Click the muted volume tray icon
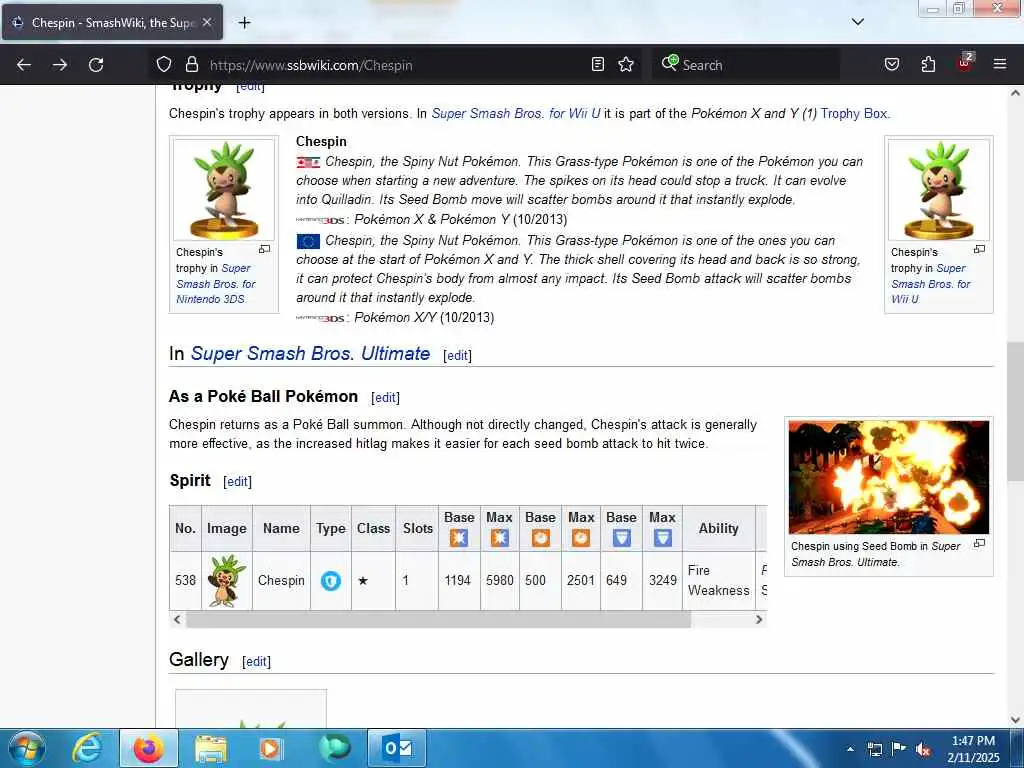This screenshot has height=768, width=1024. pyautogui.click(x=923, y=750)
